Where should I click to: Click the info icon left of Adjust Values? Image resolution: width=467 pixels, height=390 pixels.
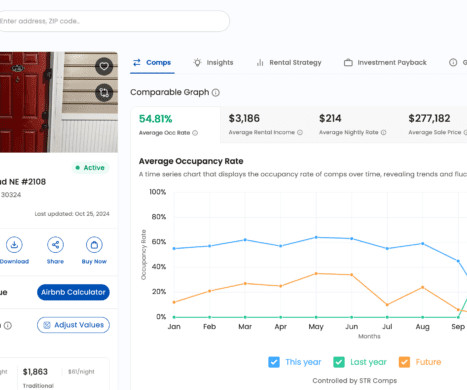click(x=8, y=325)
